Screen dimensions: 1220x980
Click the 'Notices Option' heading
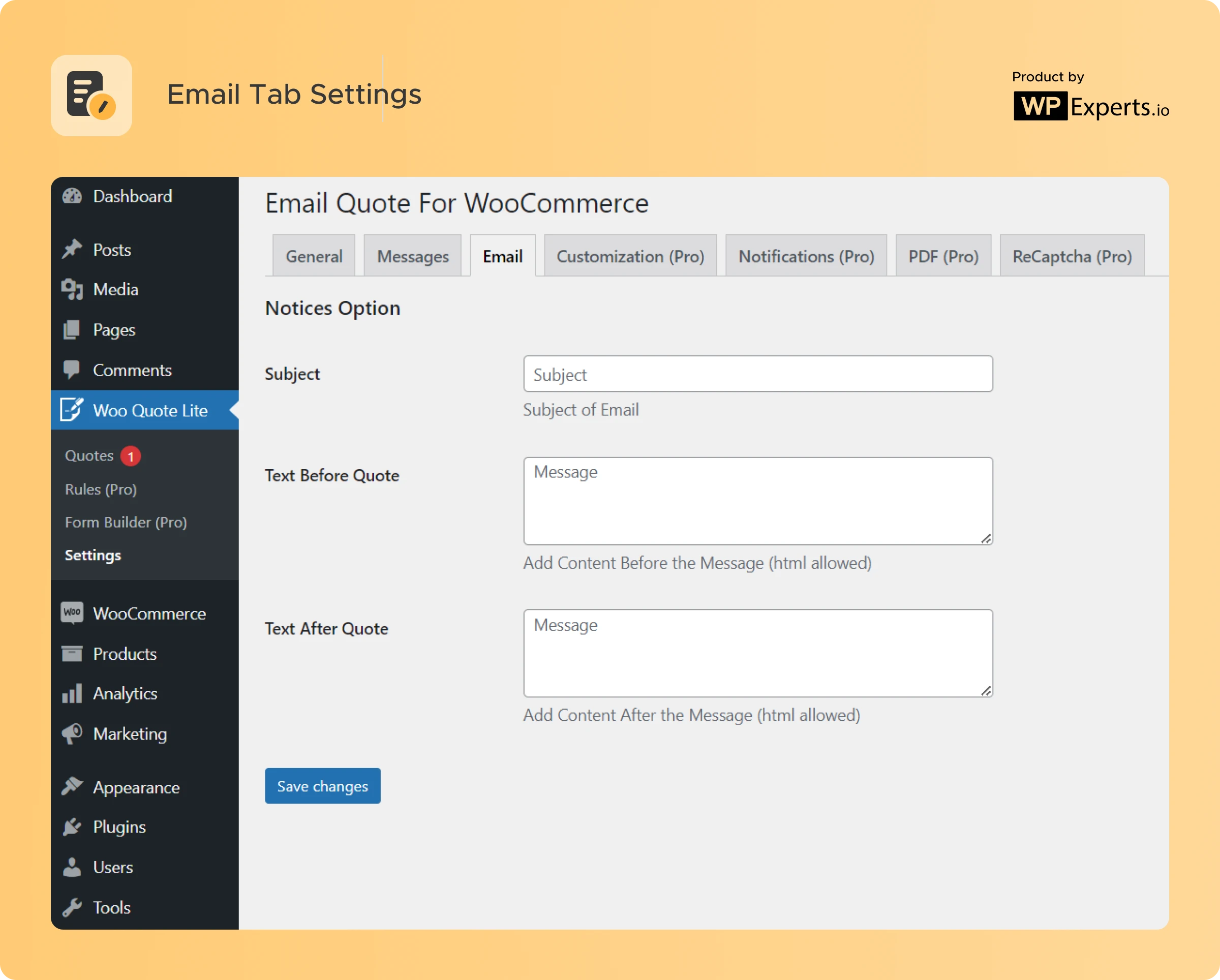333,309
